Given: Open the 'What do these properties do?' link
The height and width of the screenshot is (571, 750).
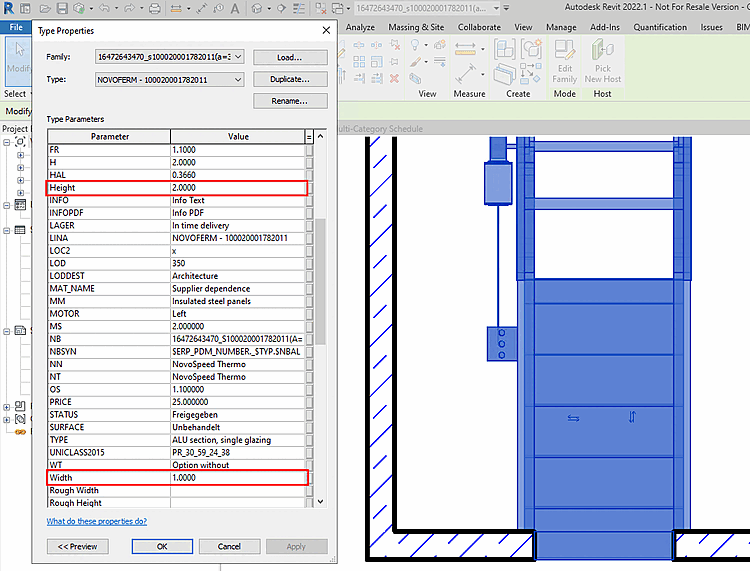Looking at the screenshot, I should (x=97, y=521).
